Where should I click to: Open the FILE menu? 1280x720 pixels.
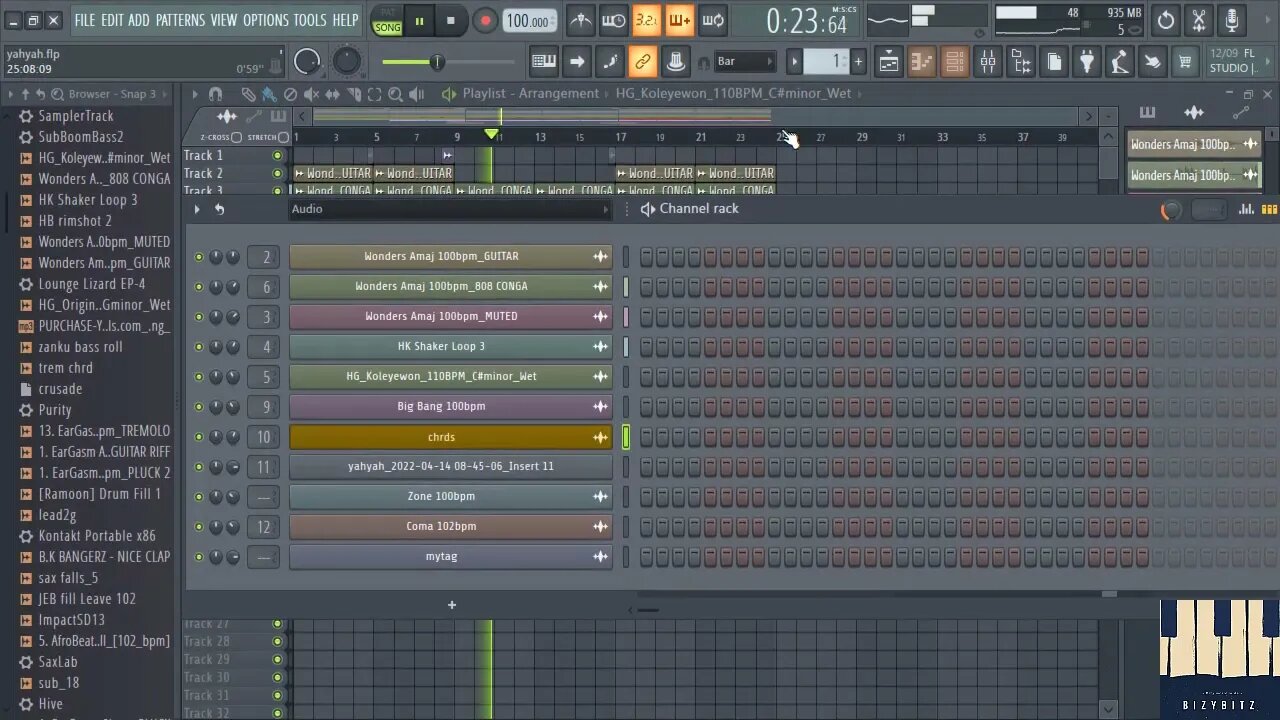click(x=85, y=20)
